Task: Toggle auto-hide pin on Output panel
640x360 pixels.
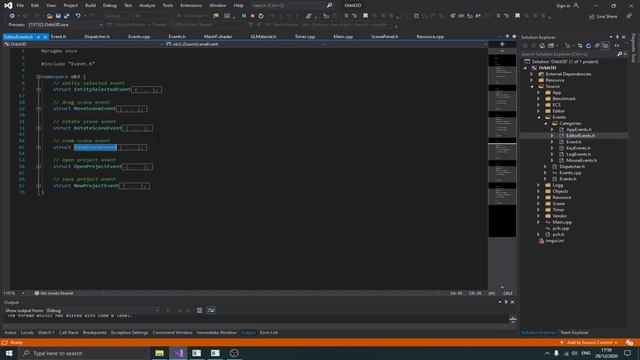Action: (x=506, y=302)
